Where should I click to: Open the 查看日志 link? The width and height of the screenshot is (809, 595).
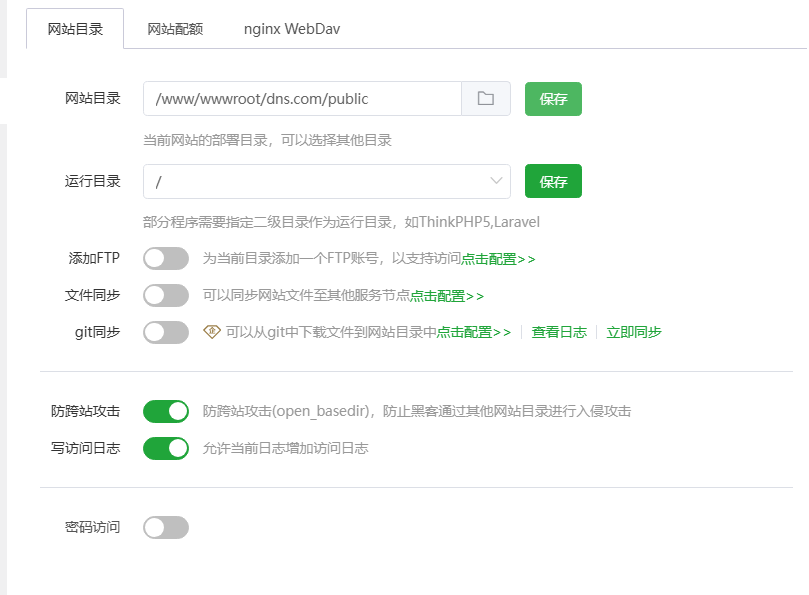tap(559, 332)
